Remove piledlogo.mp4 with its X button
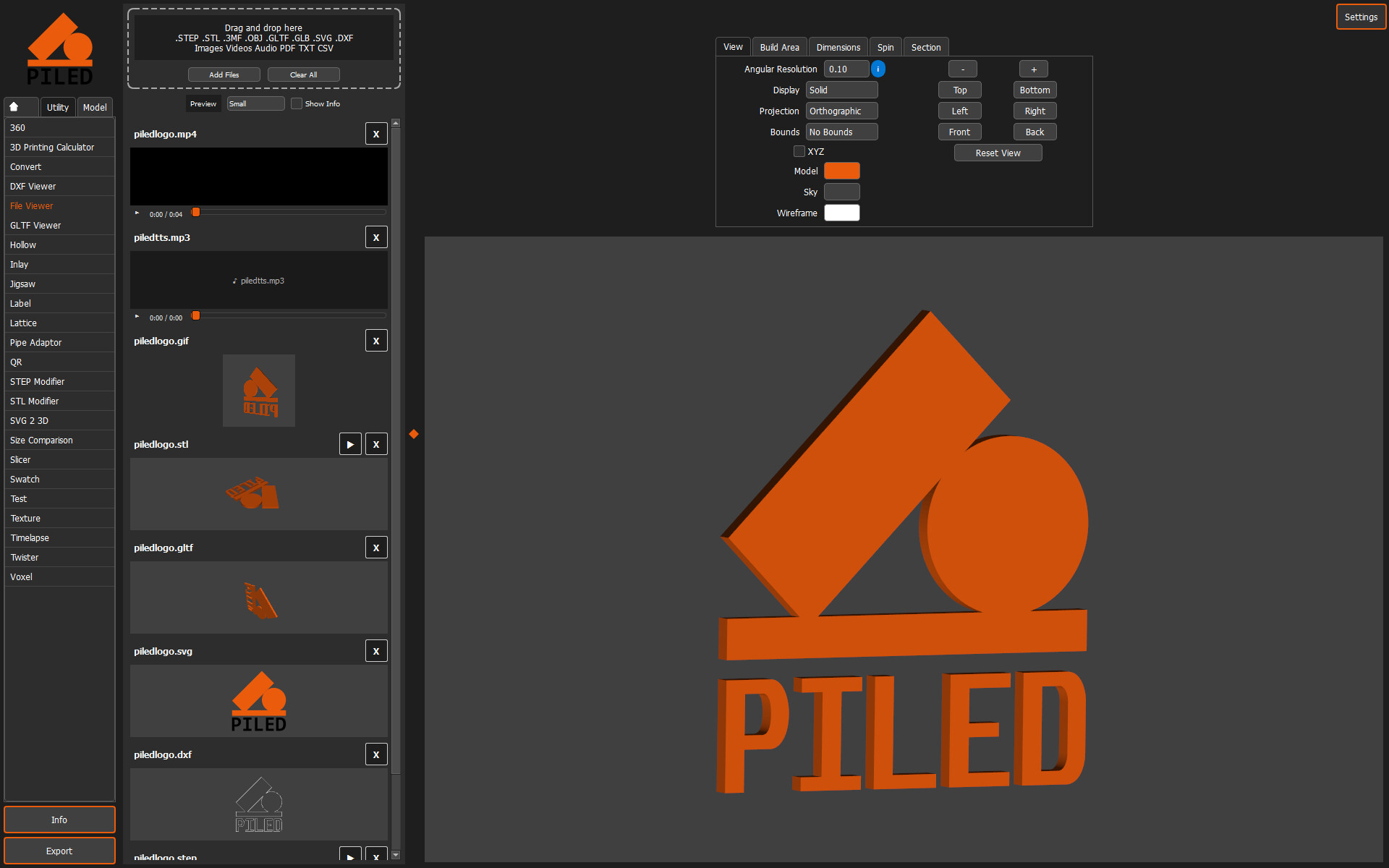Image resolution: width=1389 pixels, height=868 pixels. [376, 134]
